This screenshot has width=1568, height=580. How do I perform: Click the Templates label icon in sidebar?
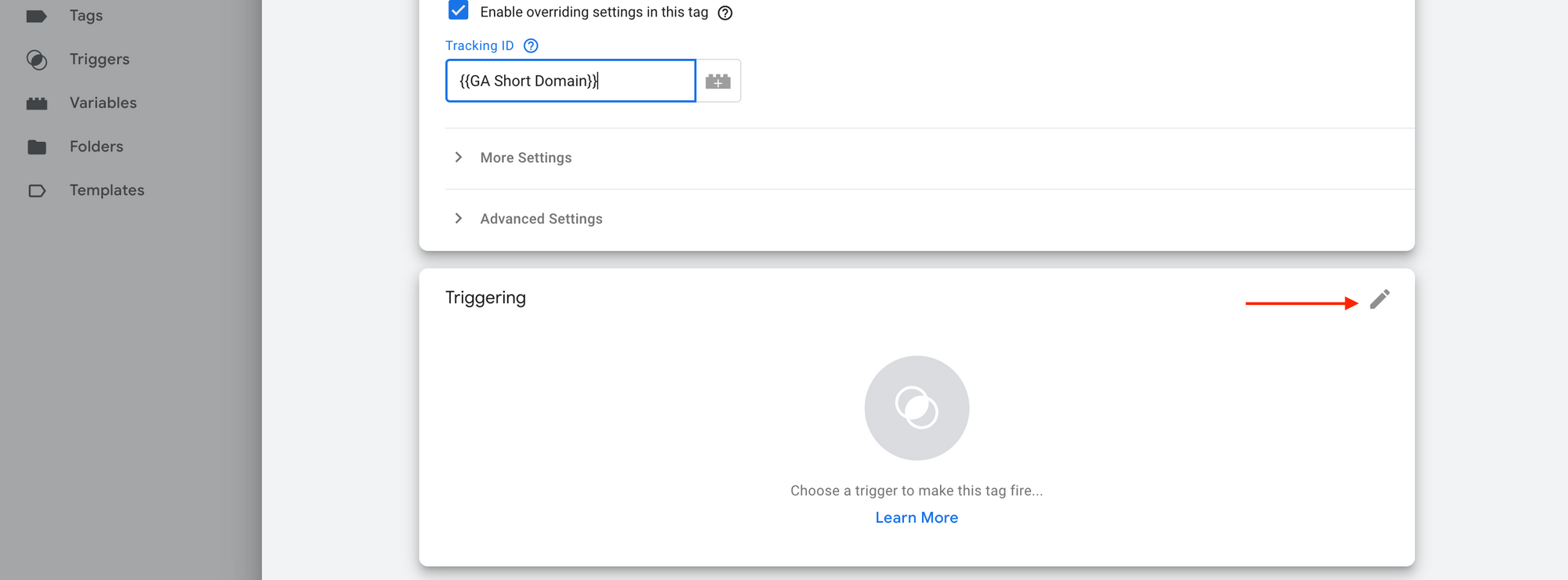[x=37, y=191]
